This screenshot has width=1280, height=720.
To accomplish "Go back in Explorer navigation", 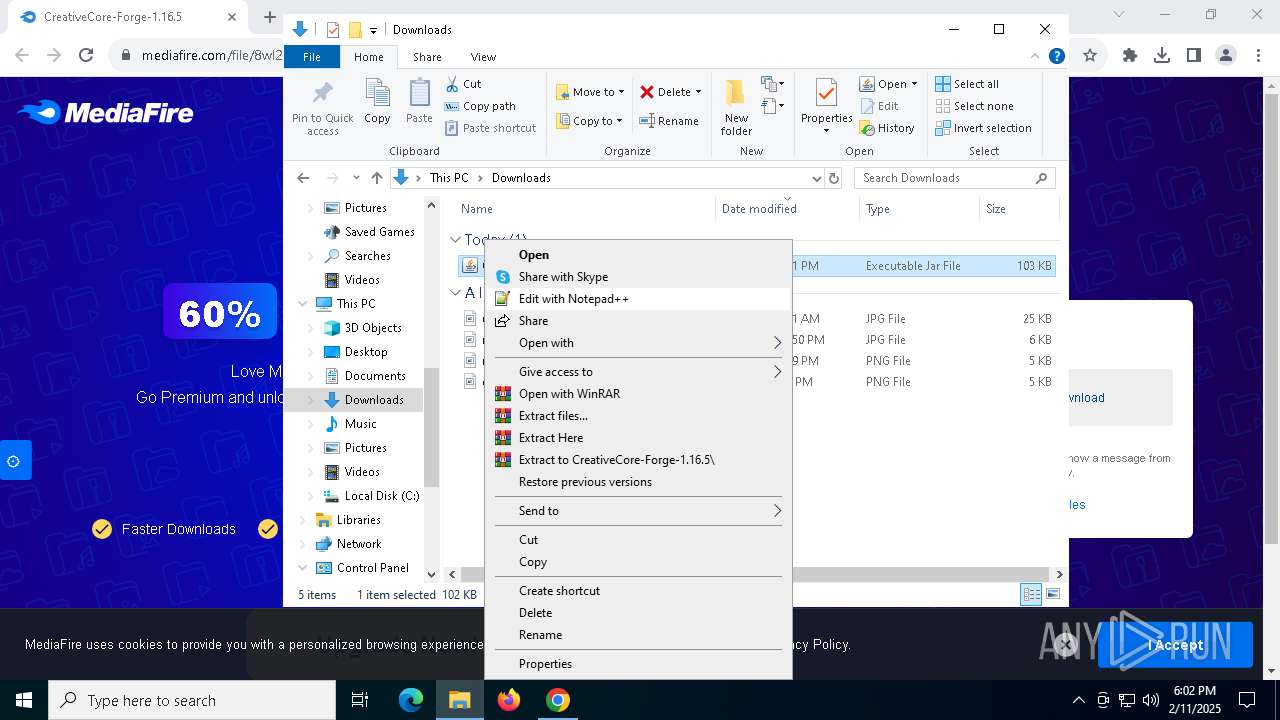I will point(303,178).
